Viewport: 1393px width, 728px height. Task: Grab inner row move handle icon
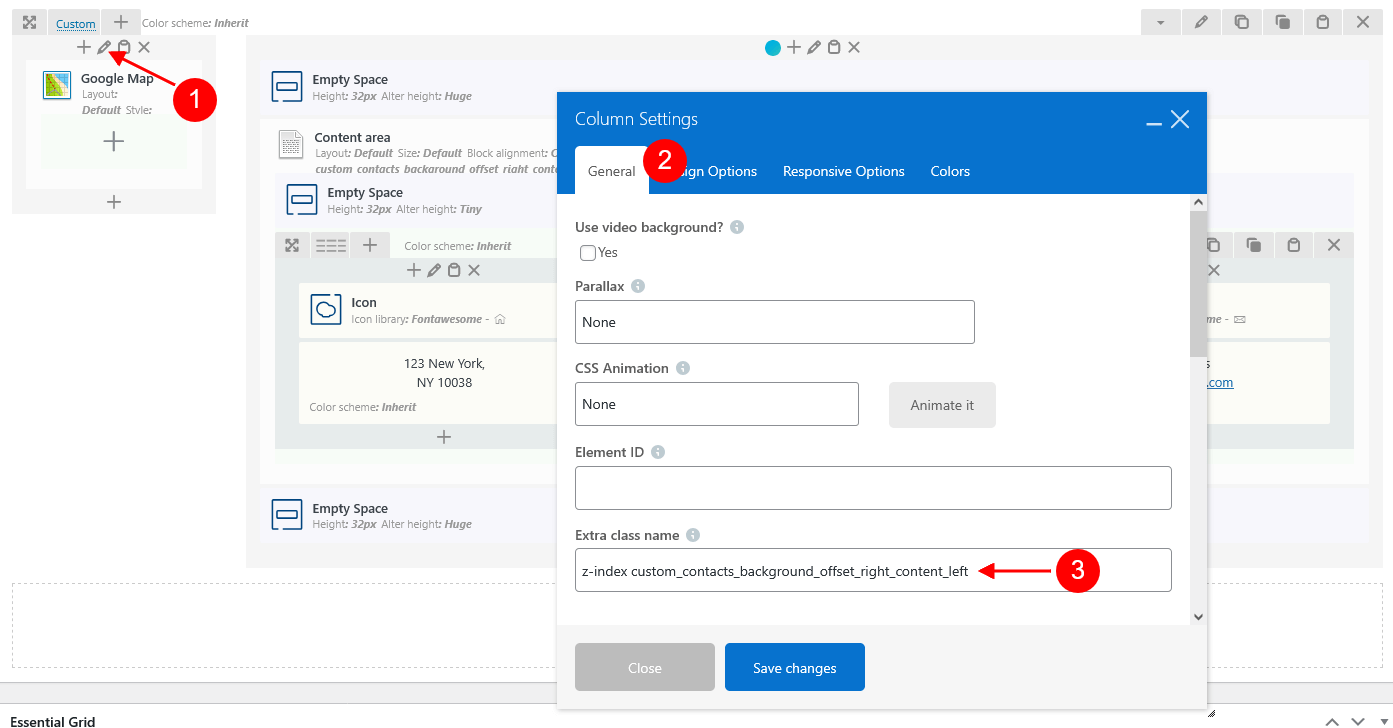pos(292,245)
